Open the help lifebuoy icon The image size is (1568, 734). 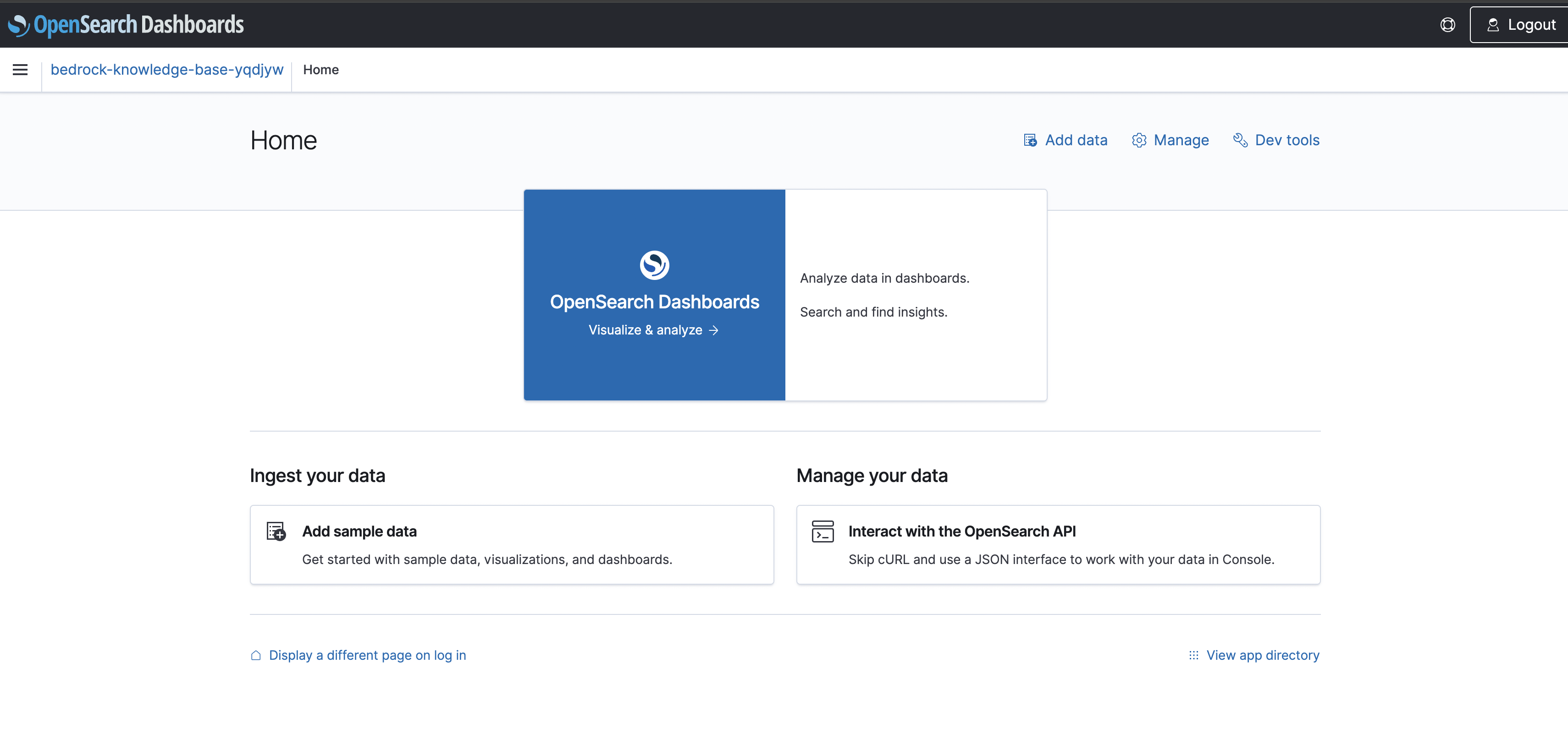click(1447, 24)
